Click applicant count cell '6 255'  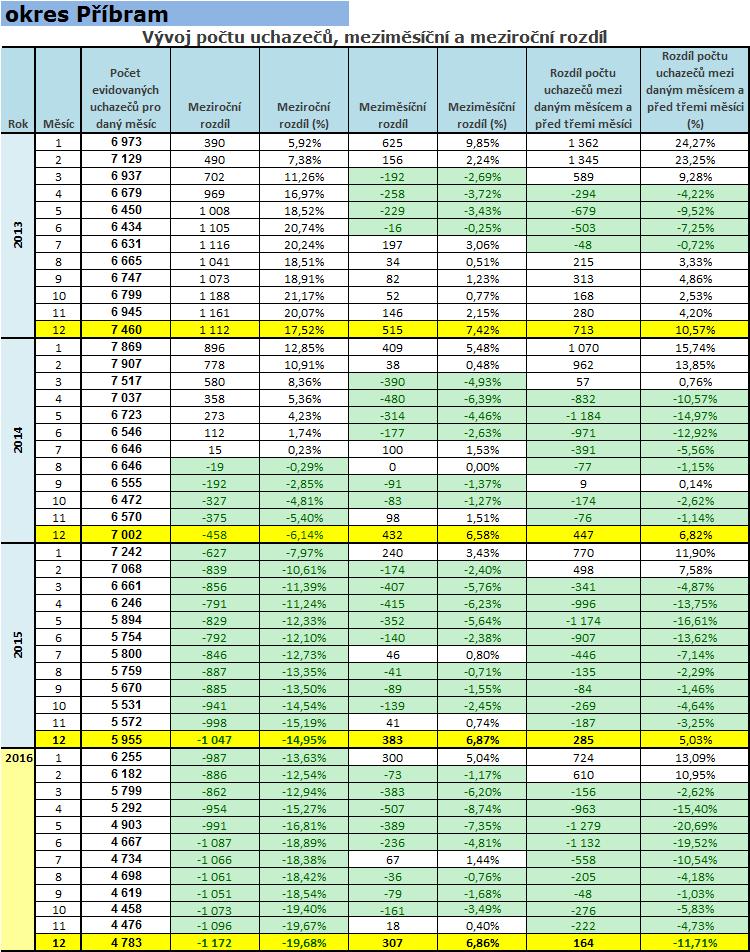(126, 757)
